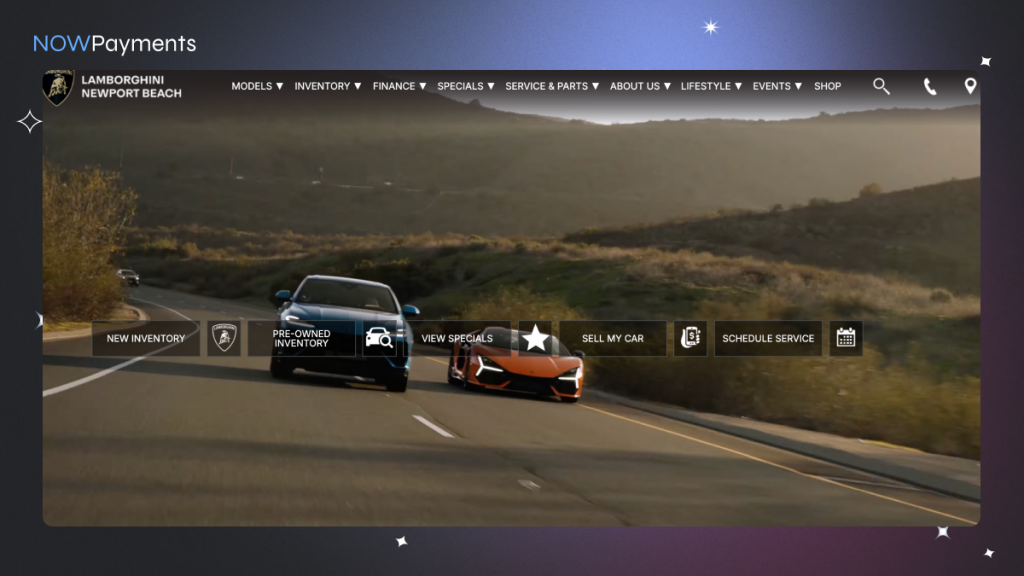Click the Schedule Service button
This screenshot has height=576, width=1024.
768,338
